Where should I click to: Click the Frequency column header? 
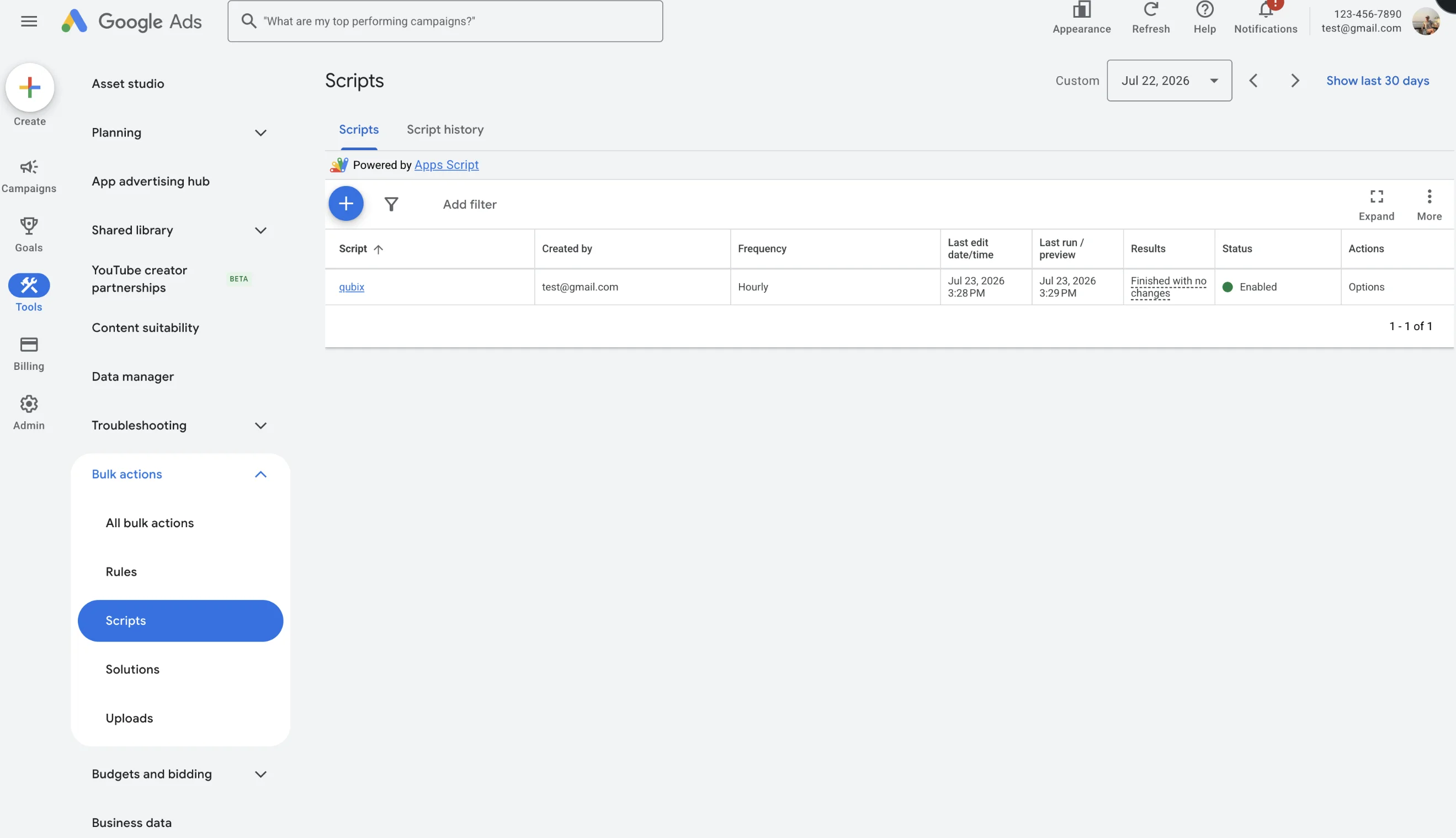762,248
